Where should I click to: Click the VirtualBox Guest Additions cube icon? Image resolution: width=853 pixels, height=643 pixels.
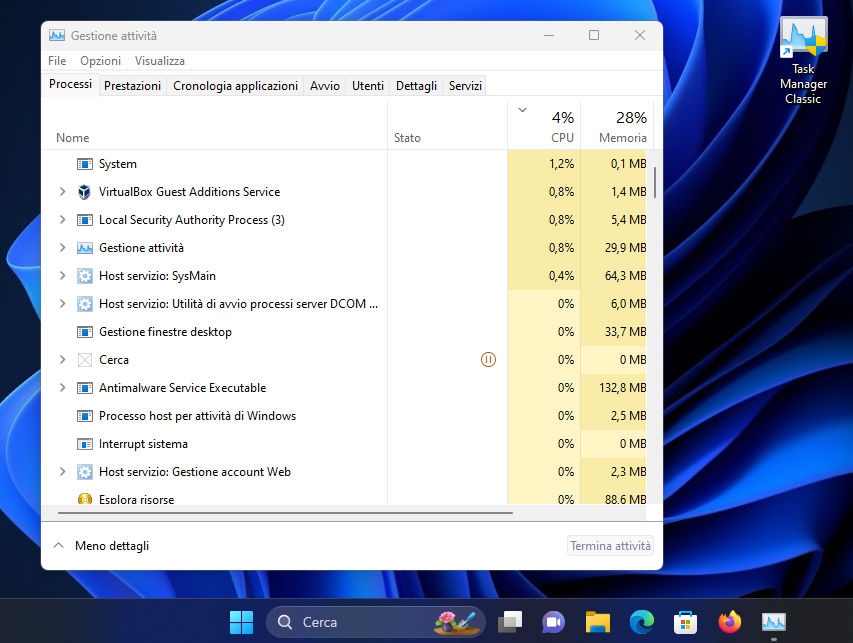pyautogui.click(x=84, y=192)
